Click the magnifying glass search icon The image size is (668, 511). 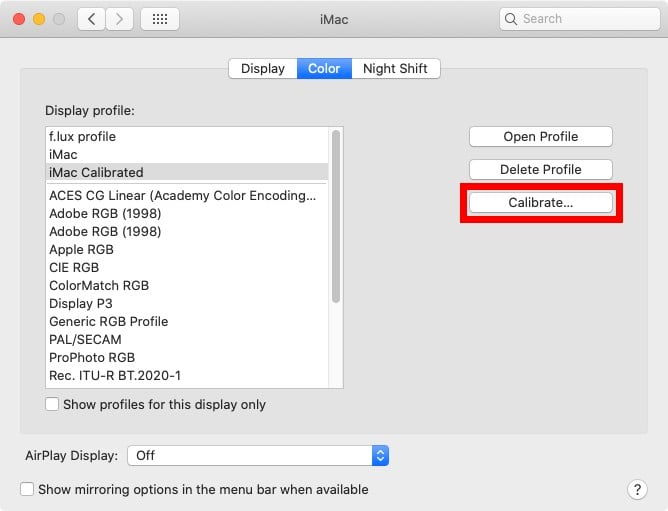point(510,19)
